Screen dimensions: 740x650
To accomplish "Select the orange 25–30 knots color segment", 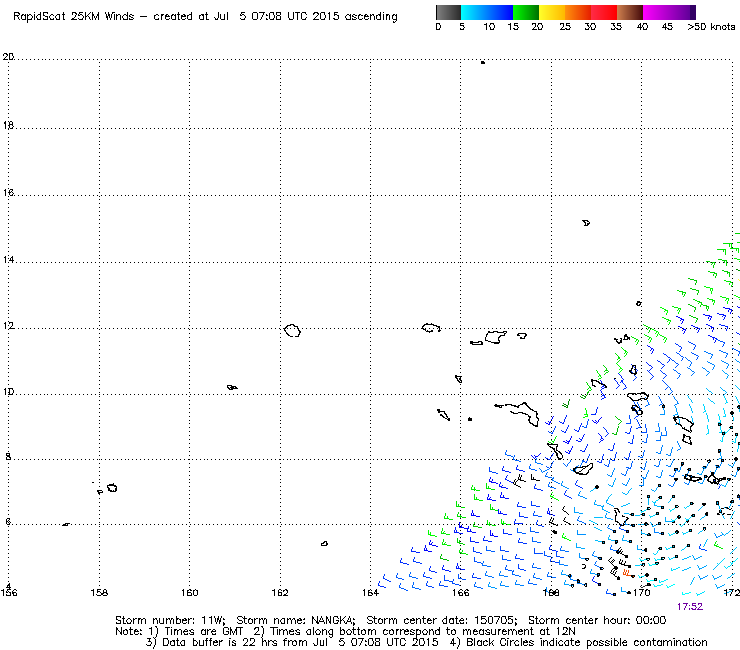I will pos(578,12).
